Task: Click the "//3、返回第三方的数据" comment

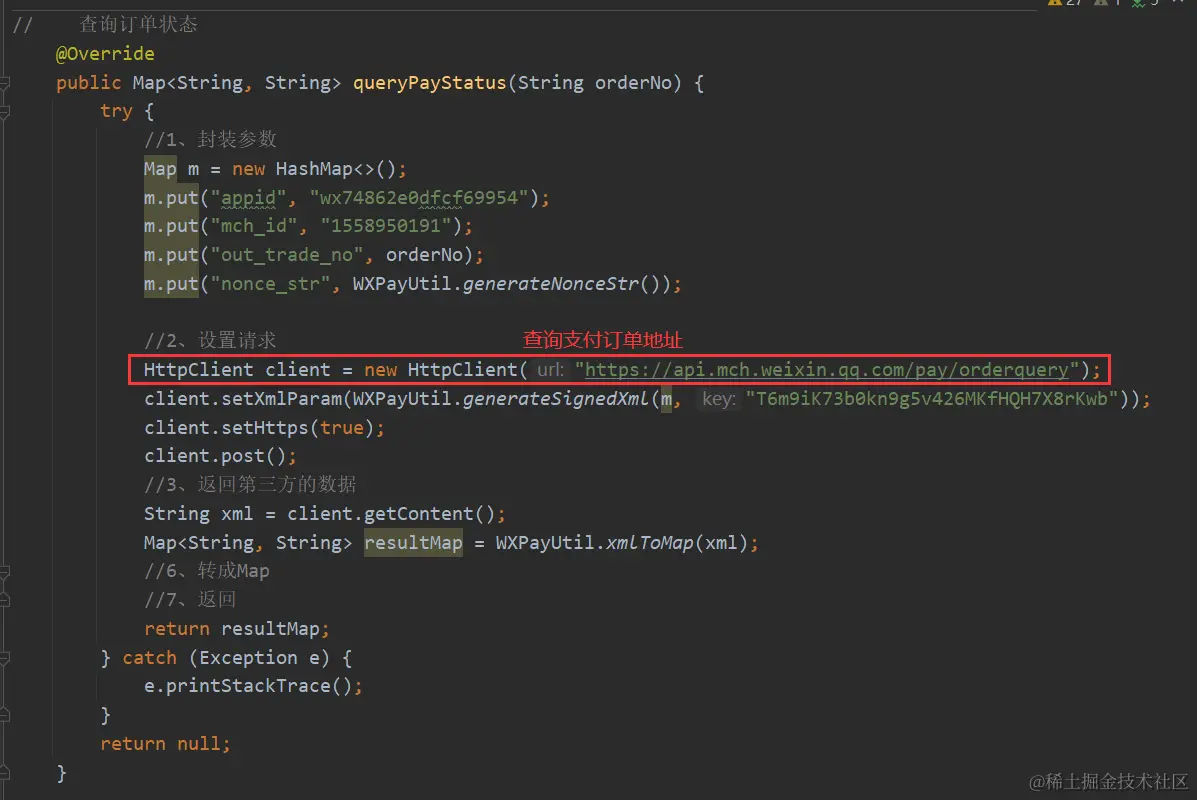Action: click(250, 485)
